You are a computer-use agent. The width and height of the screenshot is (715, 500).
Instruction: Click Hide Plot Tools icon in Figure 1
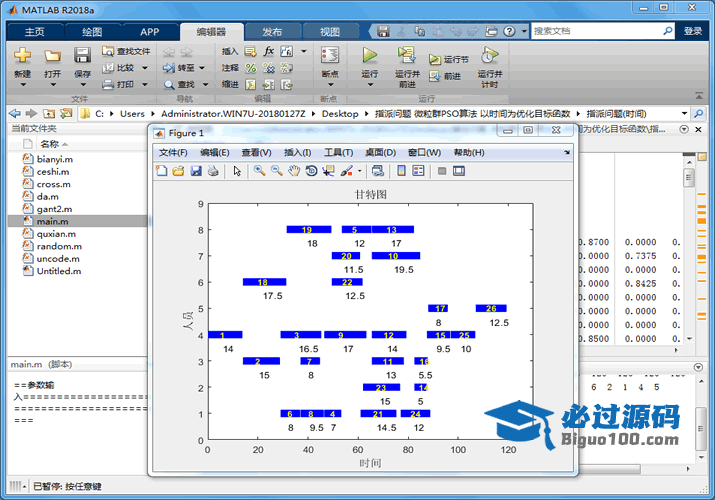(442, 171)
